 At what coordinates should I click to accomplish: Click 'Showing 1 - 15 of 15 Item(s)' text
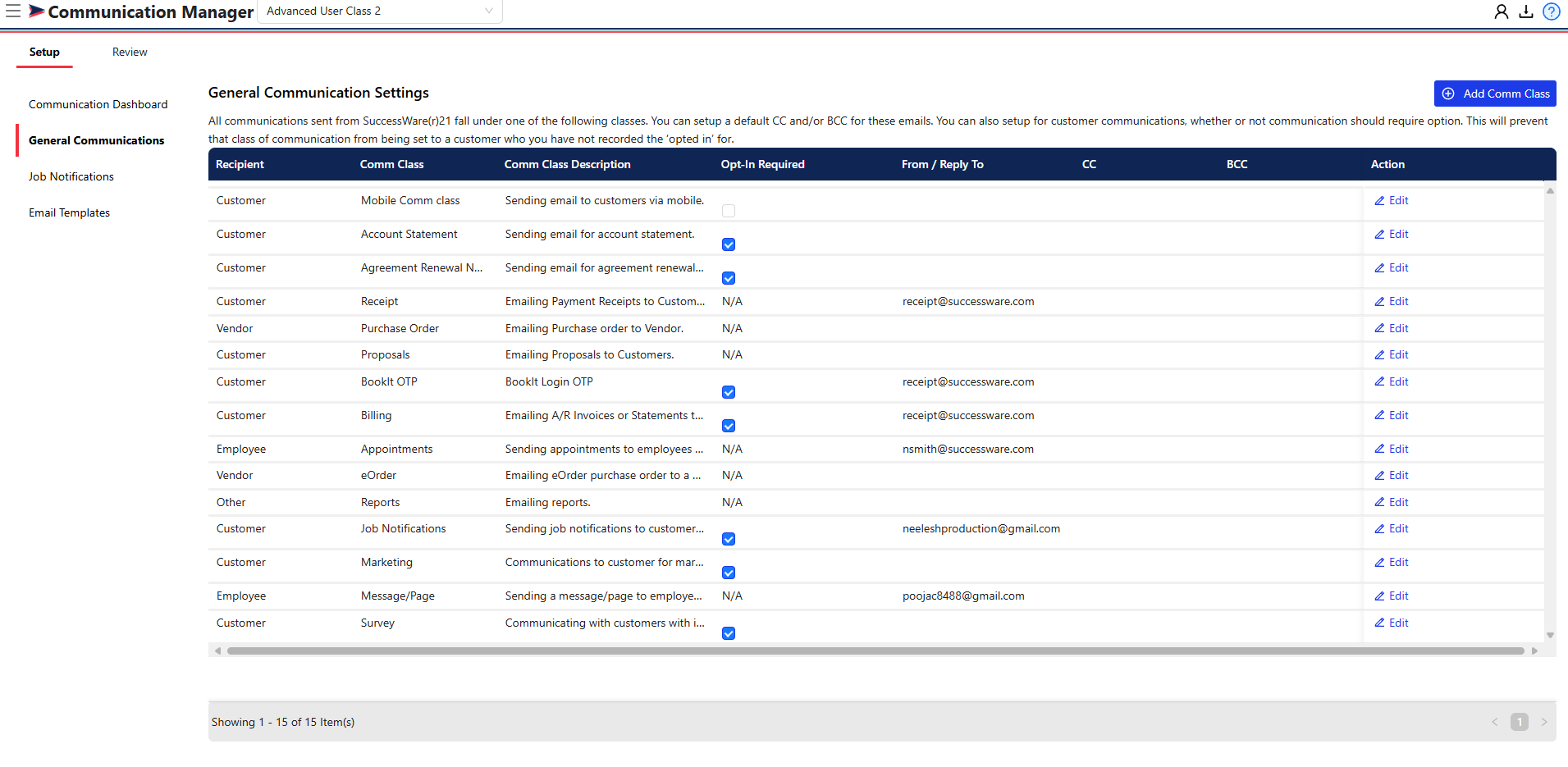point(283,722)
